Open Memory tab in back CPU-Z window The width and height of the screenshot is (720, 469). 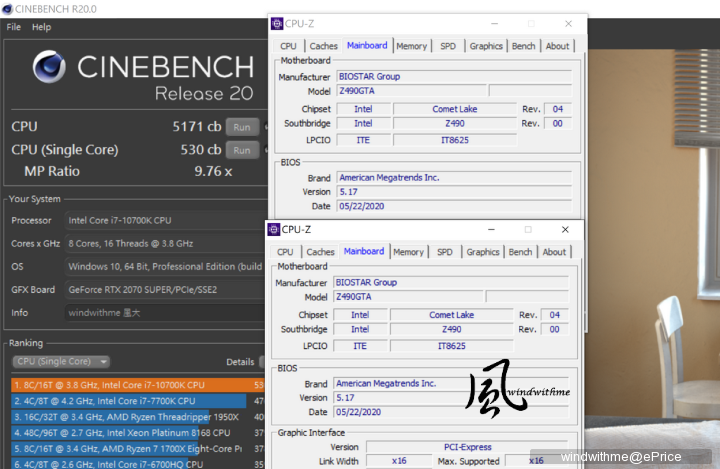pos(411,46)
